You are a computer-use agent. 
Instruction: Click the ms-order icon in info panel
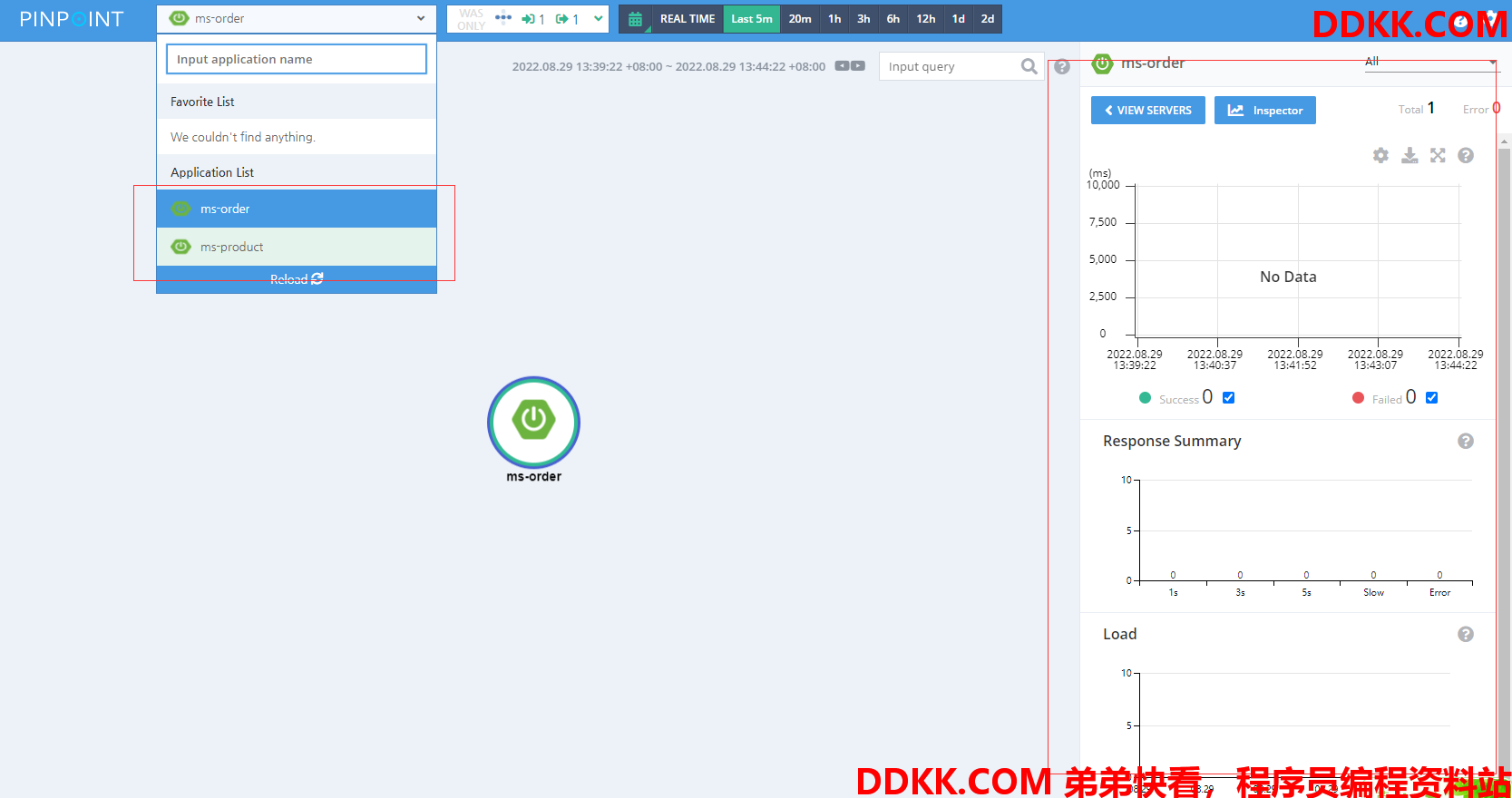point(1102,63)
